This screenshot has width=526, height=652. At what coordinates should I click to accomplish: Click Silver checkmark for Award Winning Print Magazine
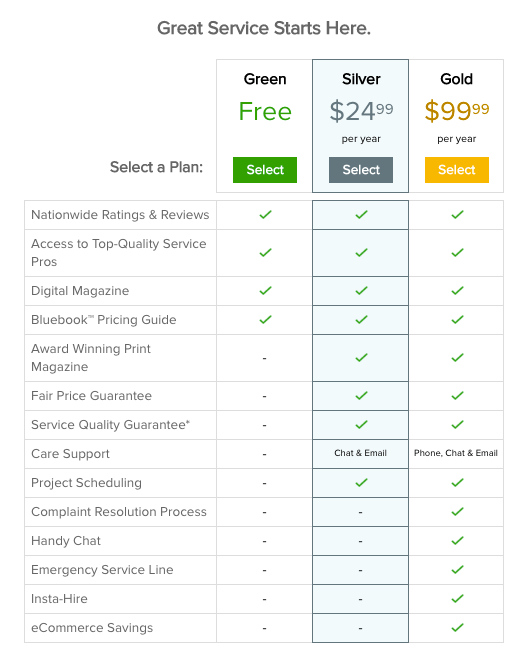point(361,357)
